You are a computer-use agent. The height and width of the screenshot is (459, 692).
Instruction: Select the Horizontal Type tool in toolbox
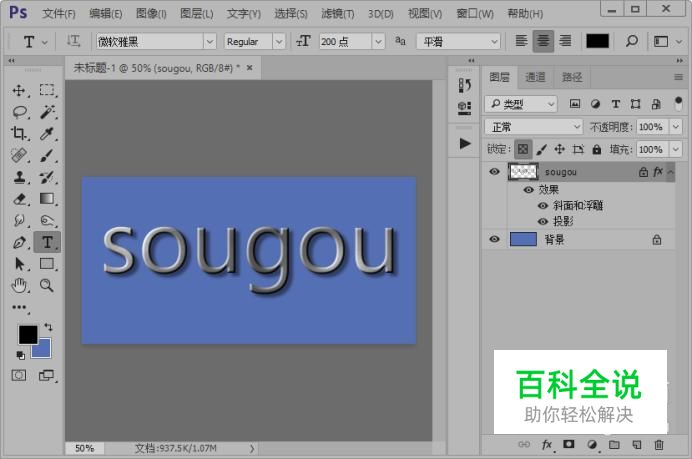(47, 242)
